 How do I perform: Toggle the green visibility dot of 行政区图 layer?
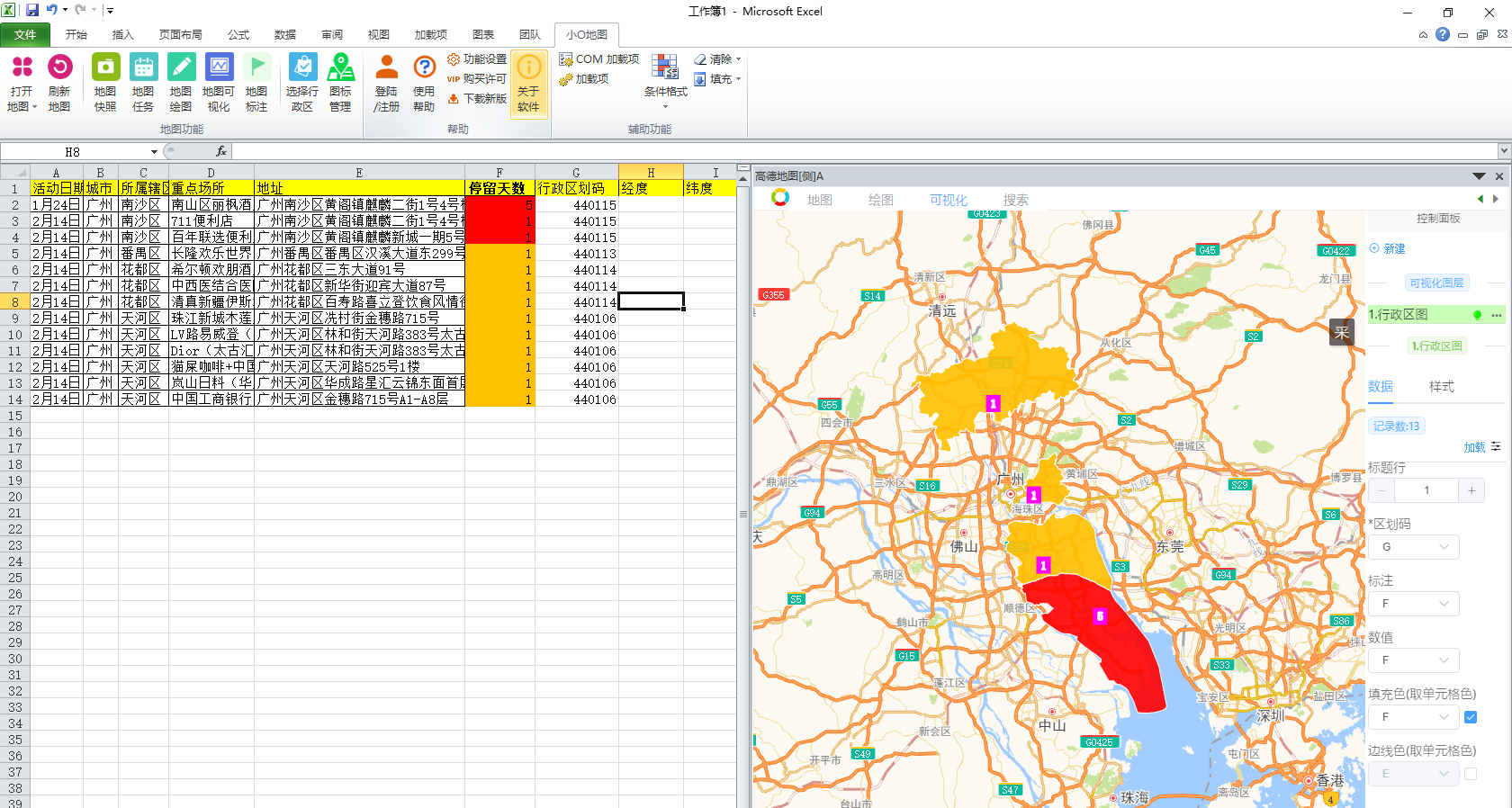click(x=1477, y=315)
